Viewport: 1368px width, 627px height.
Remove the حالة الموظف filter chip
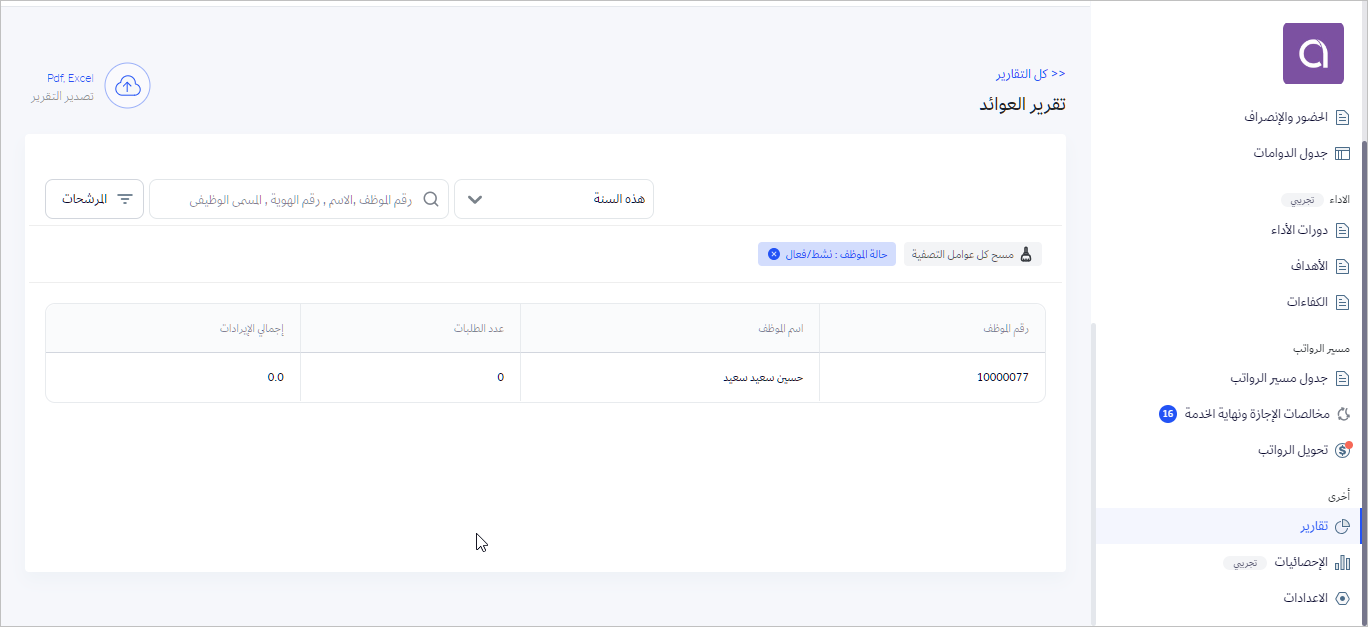coord(773,254)
